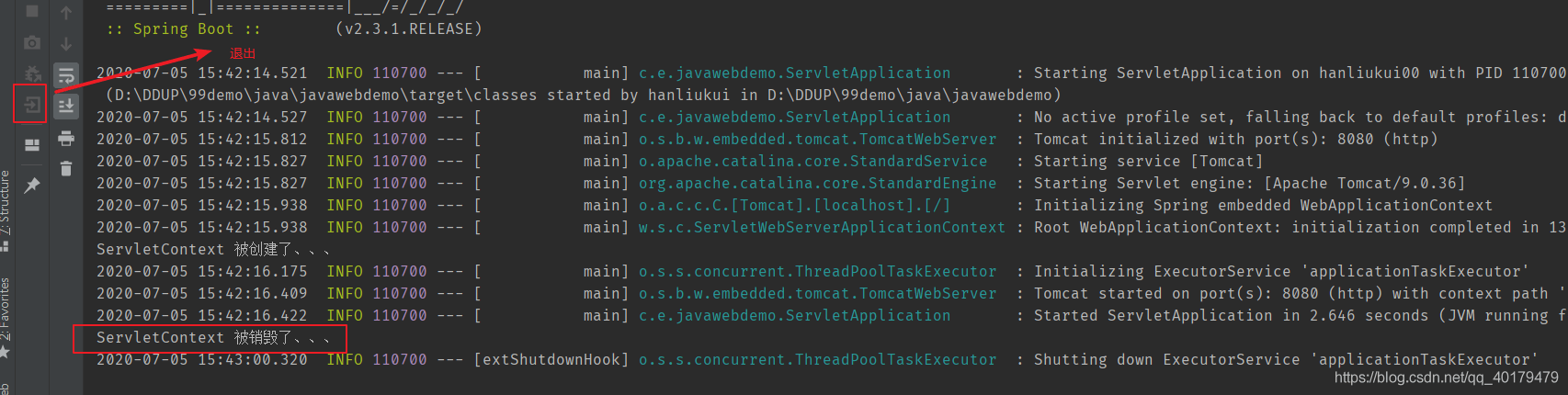Click the print console icon
This screenshot has height=395, width=1568.
point(66,138)
